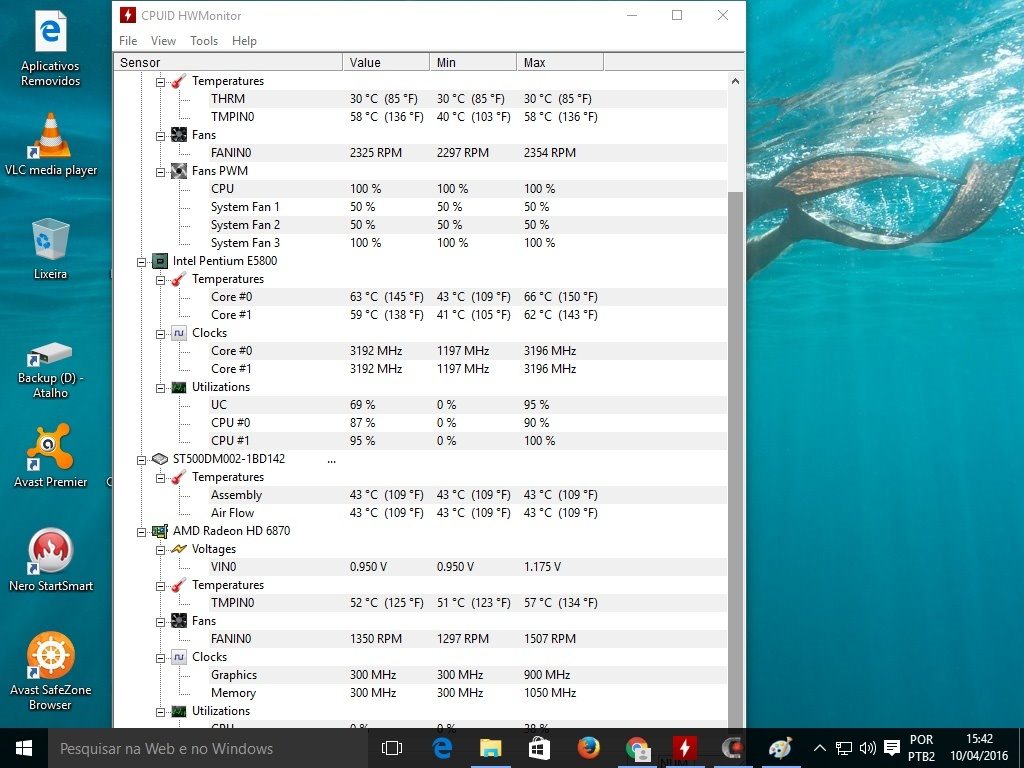Launch Firefox from the taskbar

point(588,748)
